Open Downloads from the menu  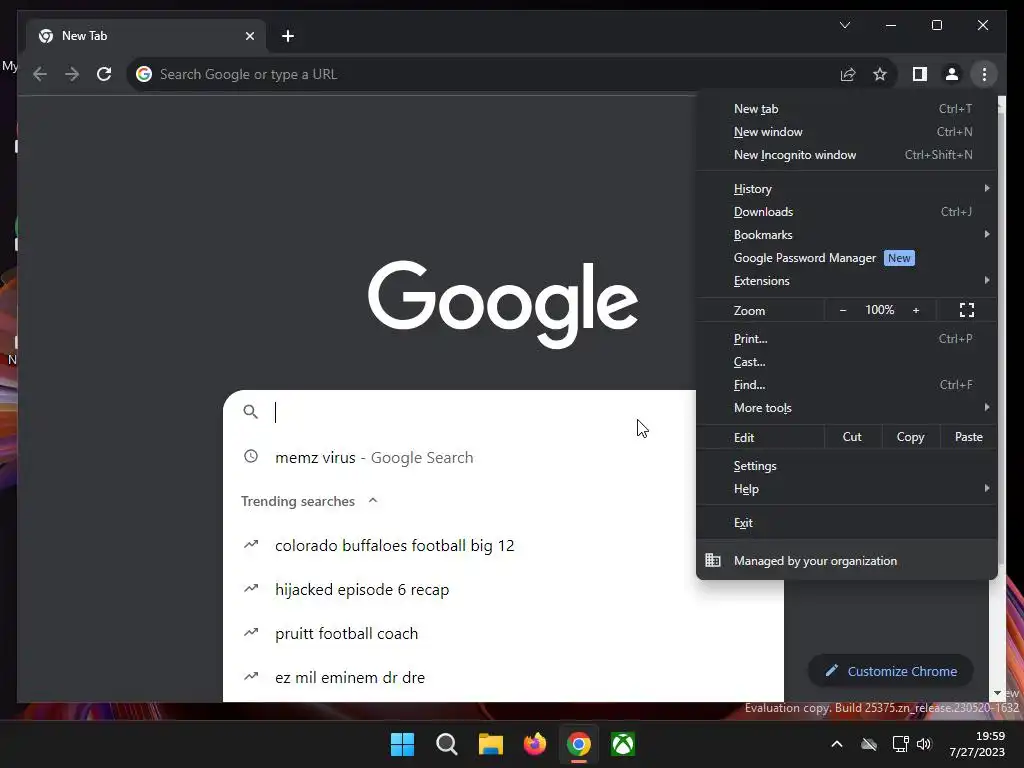(847, 212)
